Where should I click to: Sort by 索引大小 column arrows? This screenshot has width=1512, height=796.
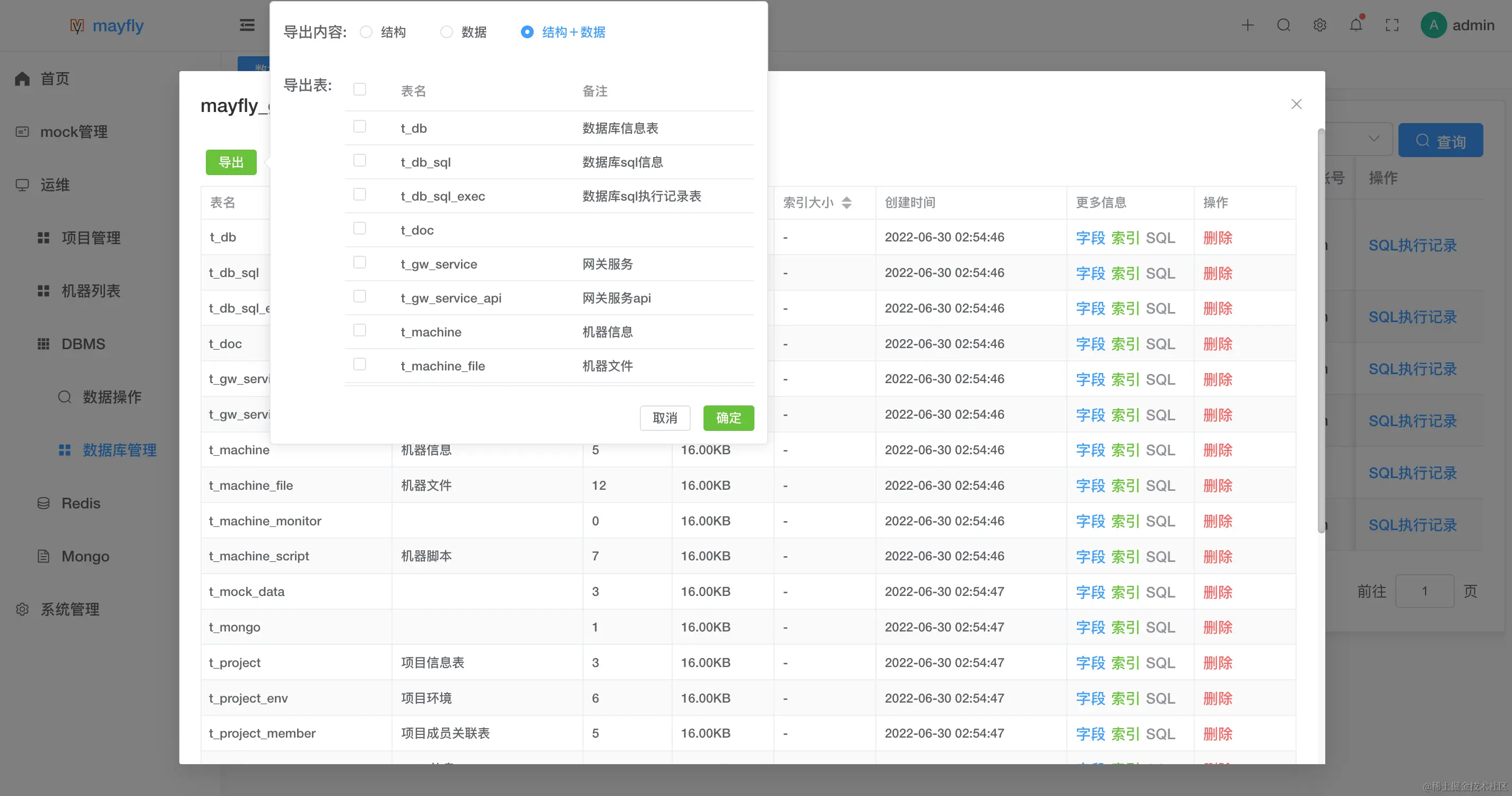pyautogui.click(x=846, y=203)
